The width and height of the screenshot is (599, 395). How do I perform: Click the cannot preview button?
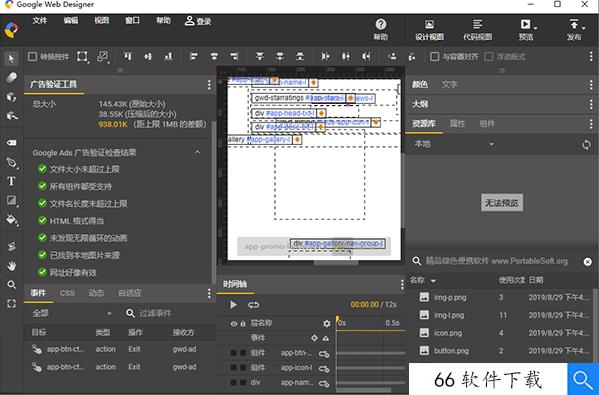pos(502,203)
